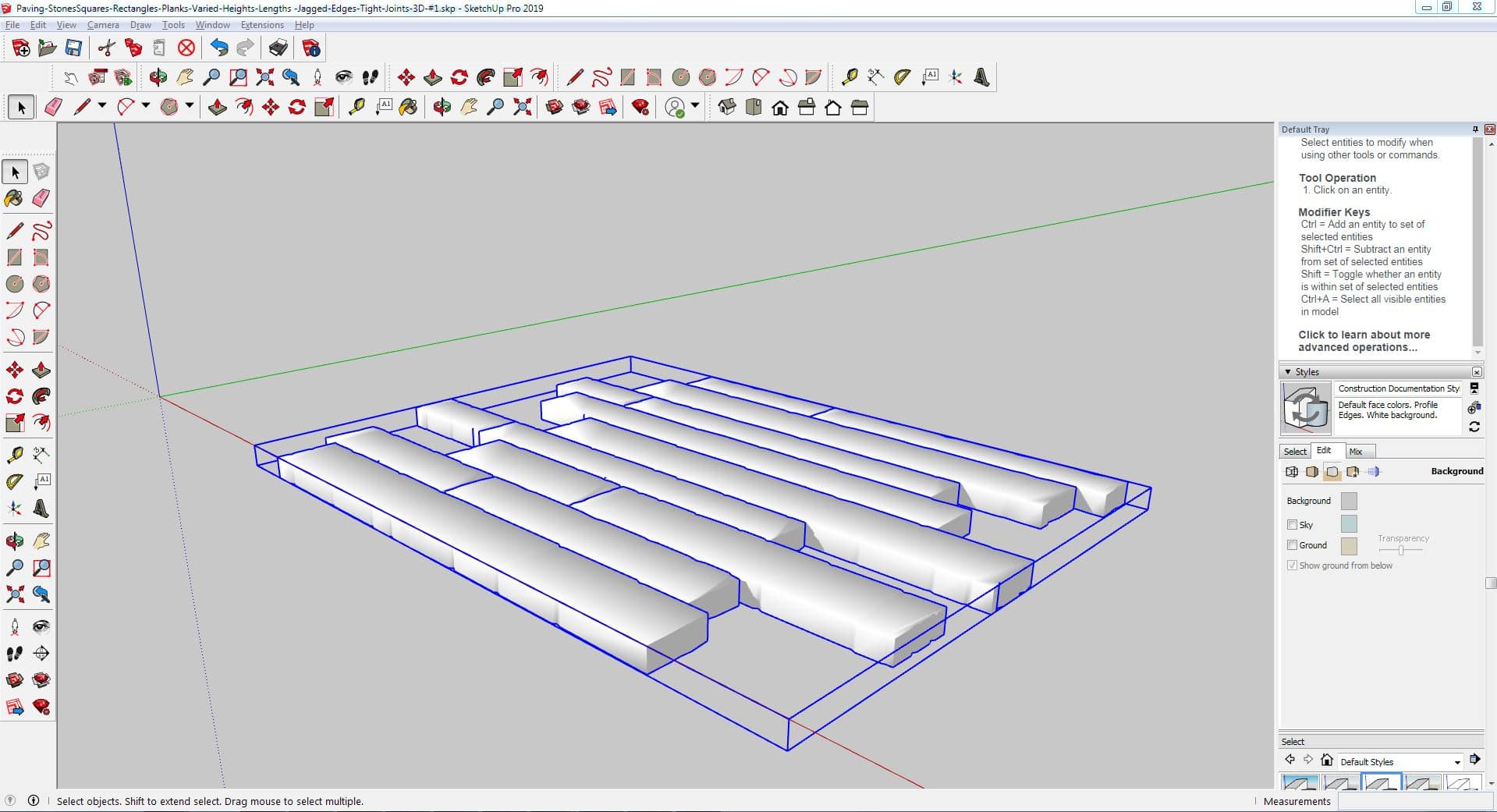This screenshot has height=812, width=1497.
Task: Click the Background color swatch
Action: click(1348, 501)
